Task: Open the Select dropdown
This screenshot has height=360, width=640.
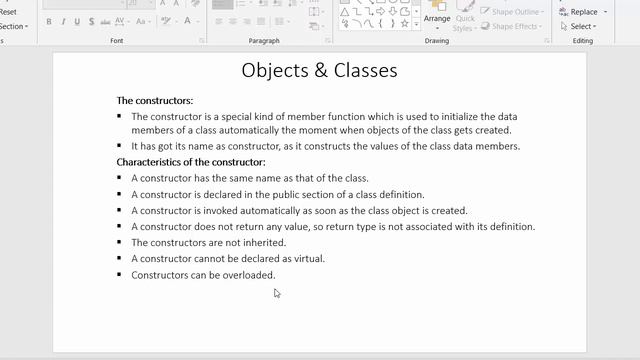Action: (579, 27)
